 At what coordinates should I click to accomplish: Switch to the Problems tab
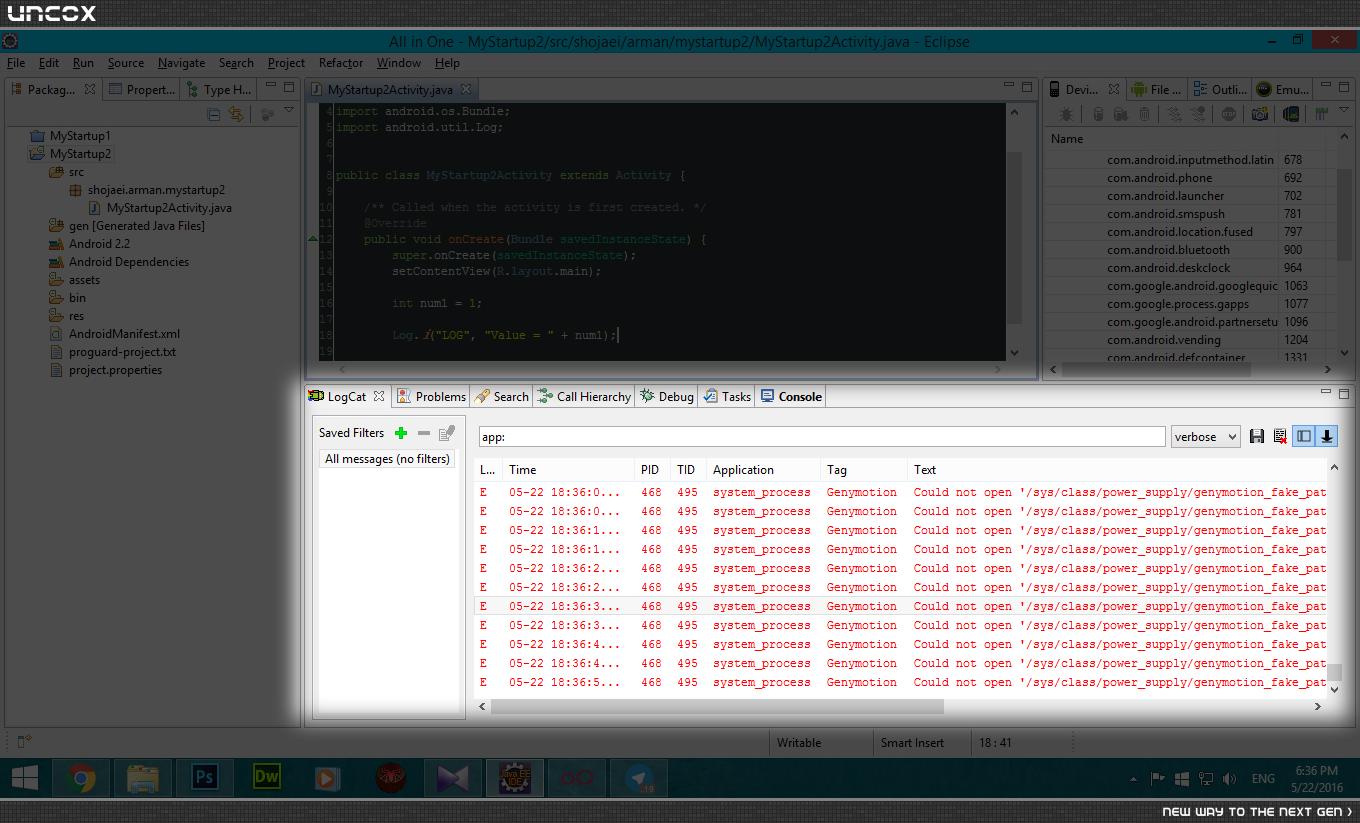[431, 397]
